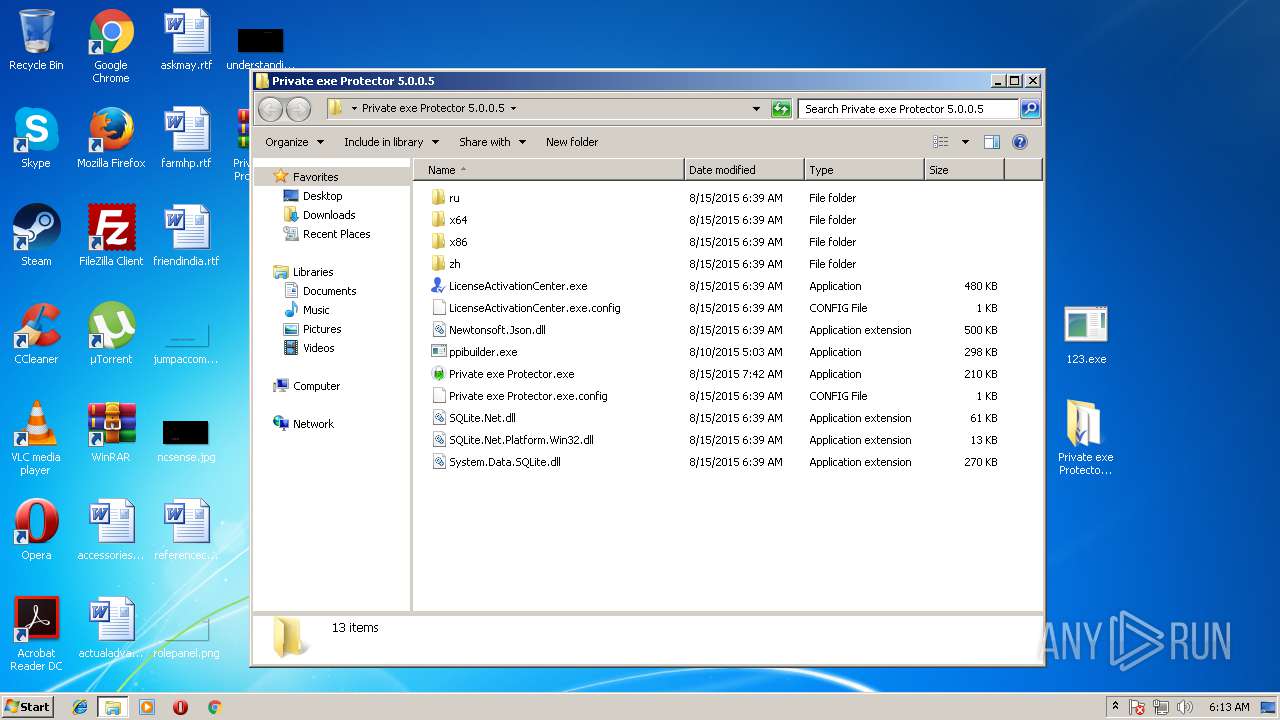The image size is (1280, 720).
Task: Open Include in library dropdown
Action: coord(391,142)
